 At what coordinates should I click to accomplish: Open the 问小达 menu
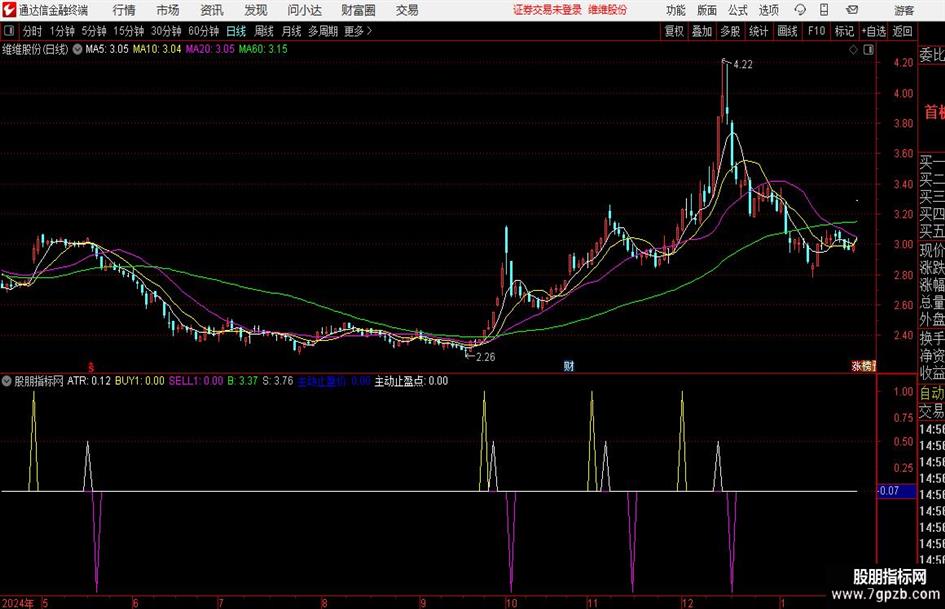305,10
